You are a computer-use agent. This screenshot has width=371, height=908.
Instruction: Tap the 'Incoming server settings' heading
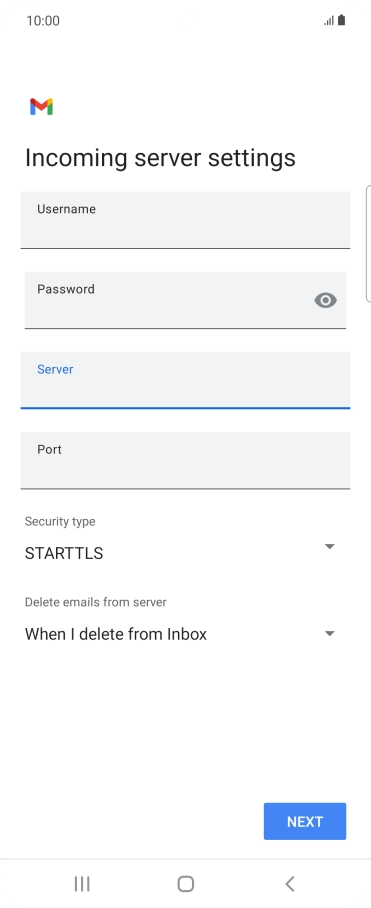tap(160, 158)
